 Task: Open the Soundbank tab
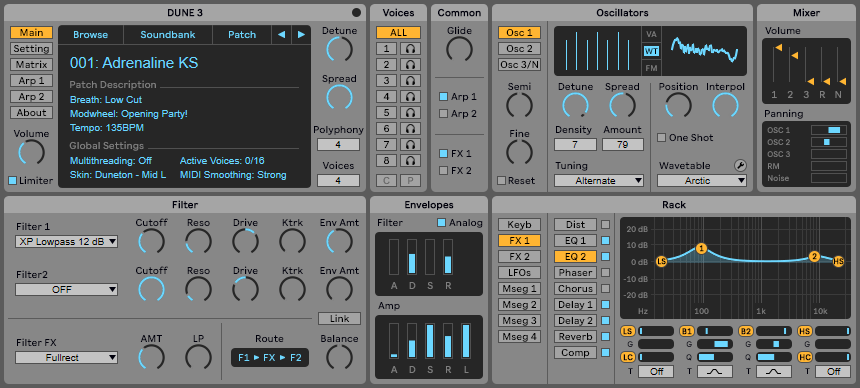(x=168, y=35)
